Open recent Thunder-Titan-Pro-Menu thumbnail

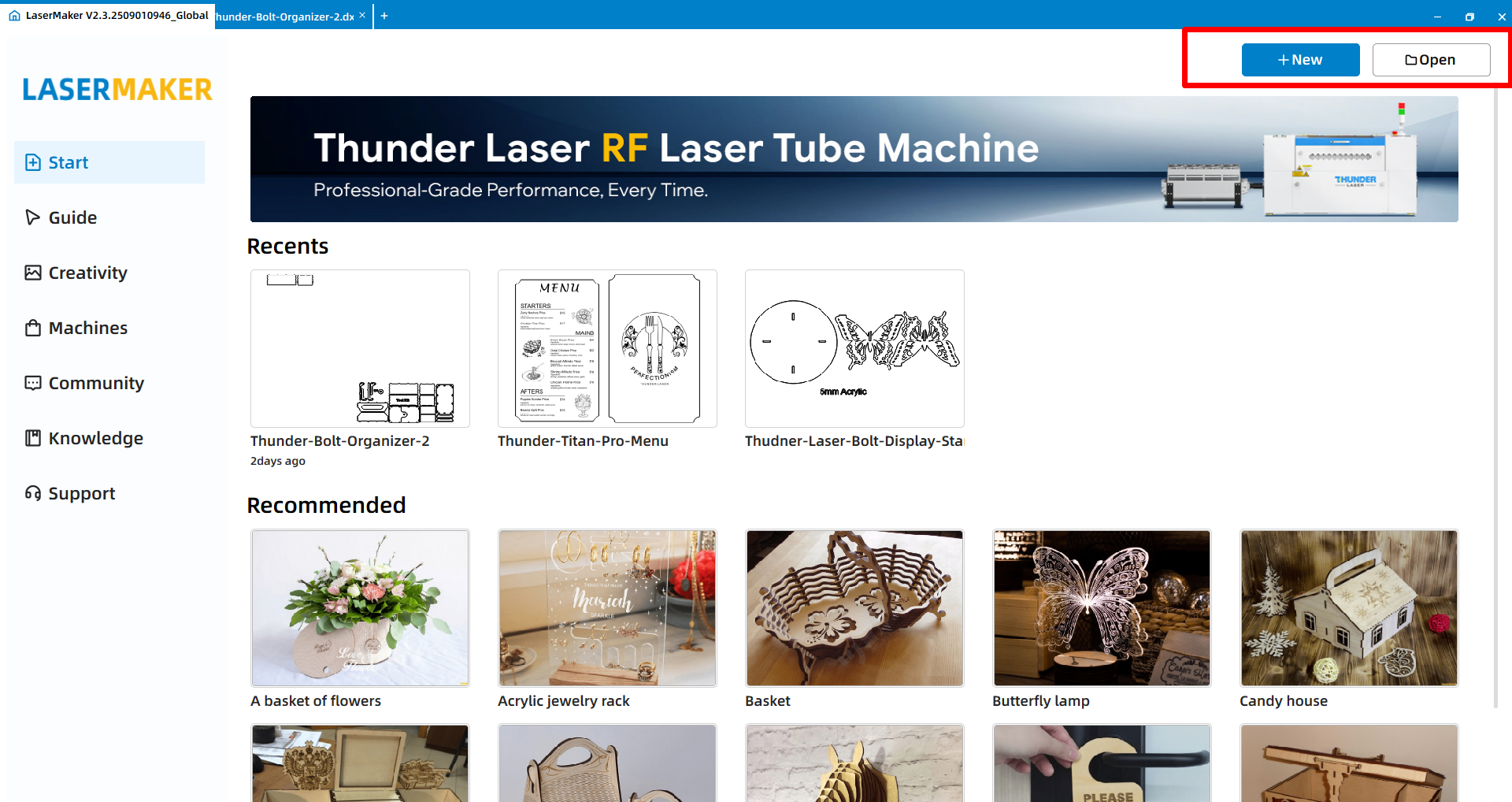click(x=607, y=348)
